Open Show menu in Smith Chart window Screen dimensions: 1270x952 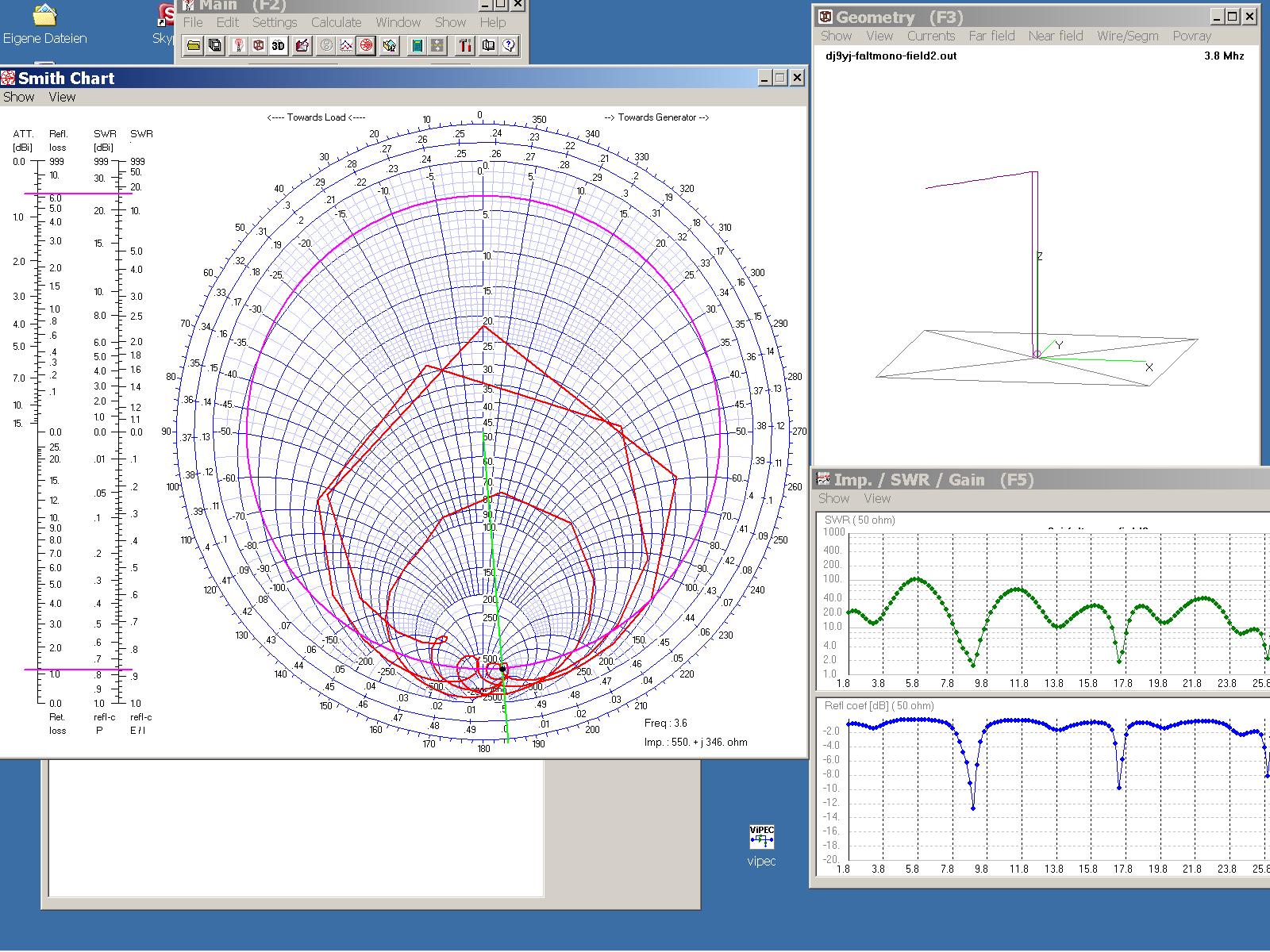[x=18, y=97]
